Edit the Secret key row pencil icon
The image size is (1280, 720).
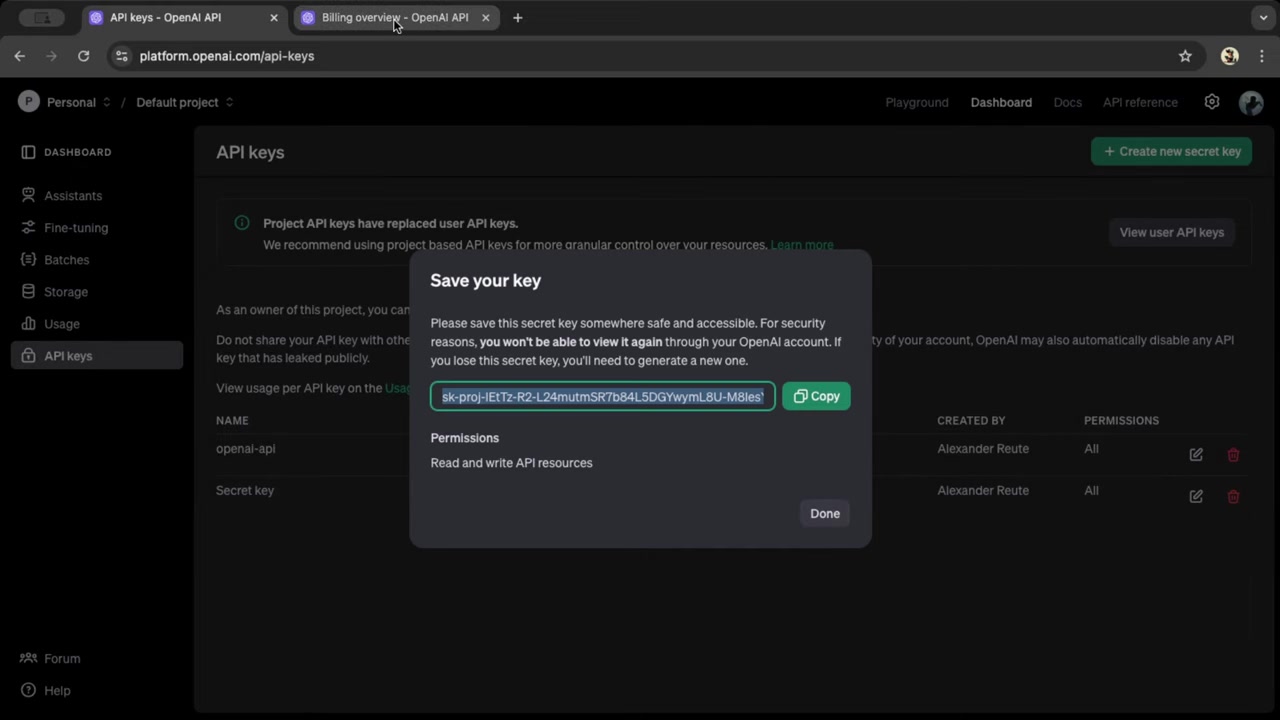(1195, 497)
